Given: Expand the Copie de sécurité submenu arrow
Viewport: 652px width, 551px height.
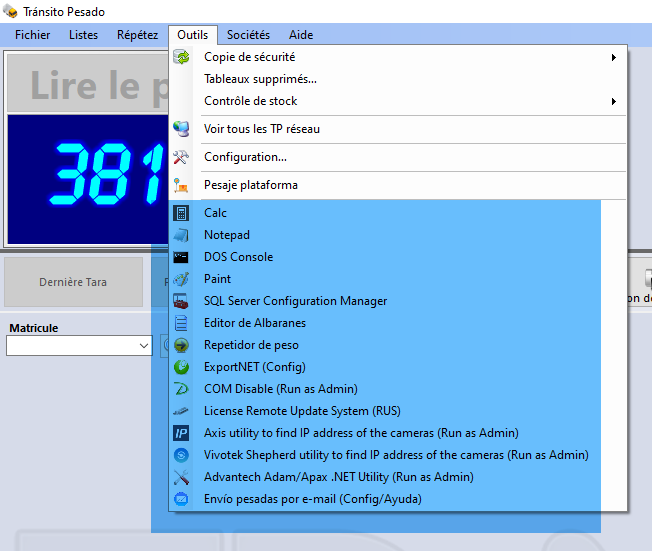Looking at the screenshot, I should [614, 57].
